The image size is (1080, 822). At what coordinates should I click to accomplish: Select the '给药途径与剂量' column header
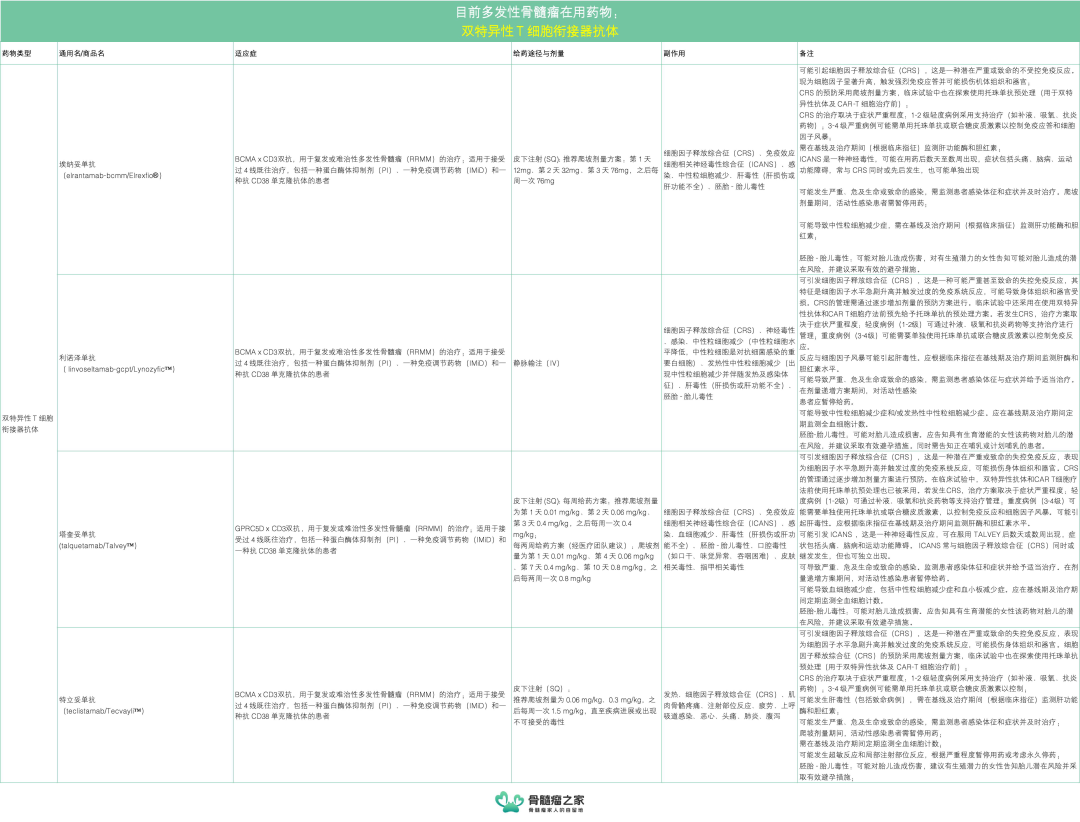586,53
